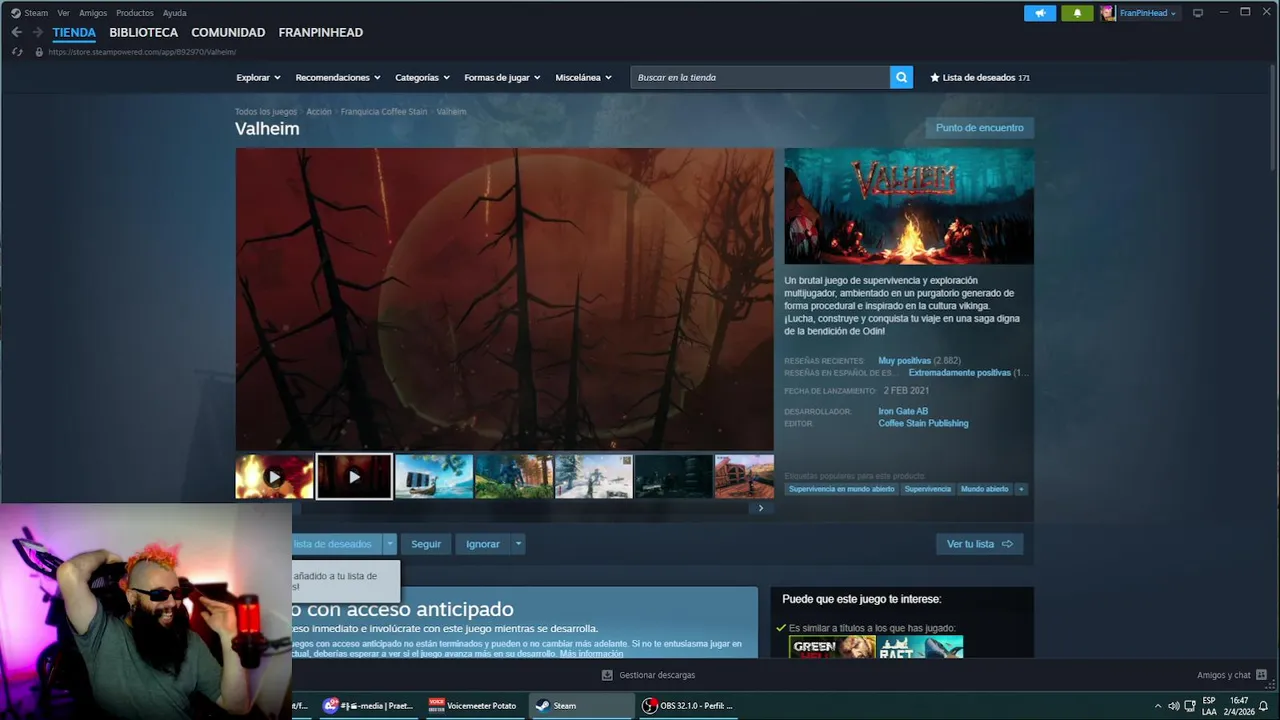Viewport: 1280px width, 720px height.
Task: Click the scroll-right arrow under the thumbnails
Action: coord(760,508)
